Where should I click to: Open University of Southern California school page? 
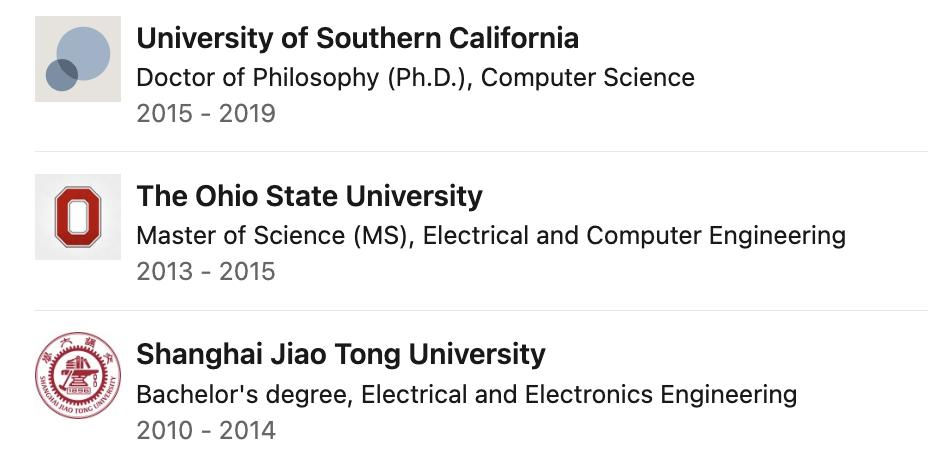pyautogui.click(x=357, y=38)
